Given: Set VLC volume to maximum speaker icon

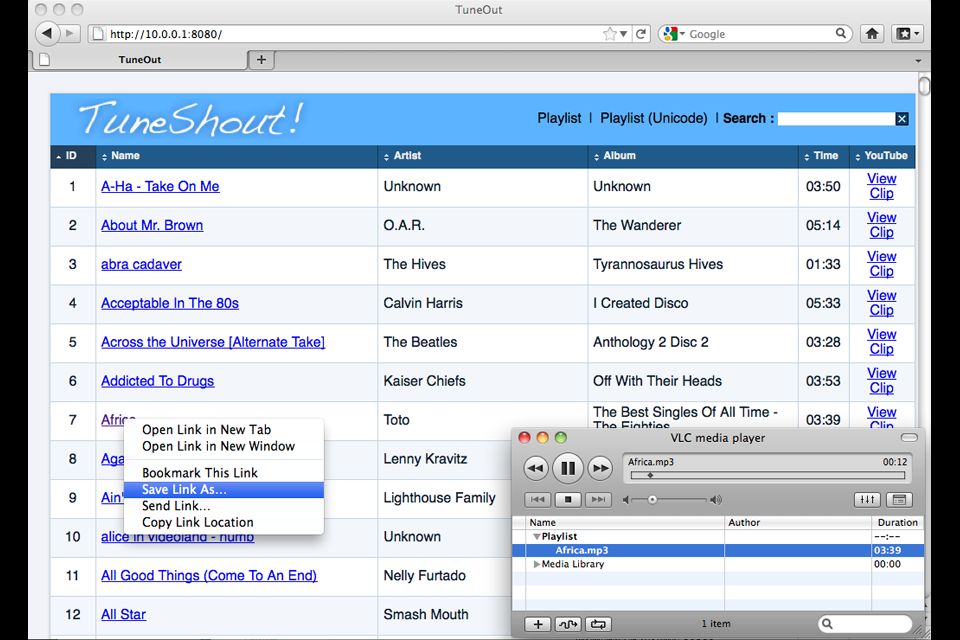Looking at the screenshot, I should point(716,500).
